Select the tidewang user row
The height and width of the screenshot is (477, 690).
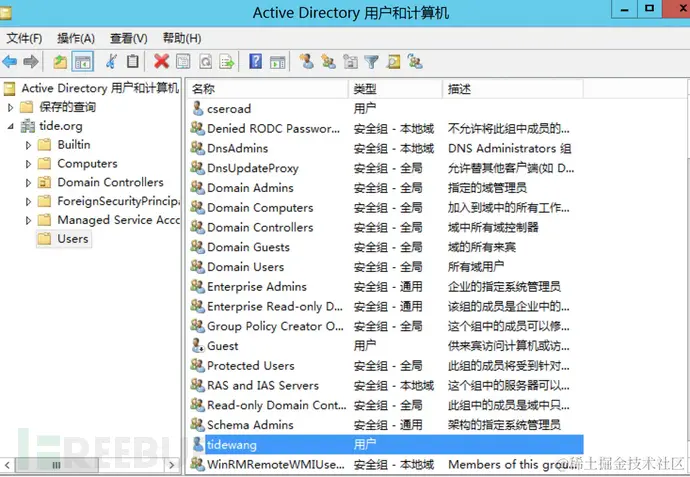pyautogui.click(x=387, y=444)
